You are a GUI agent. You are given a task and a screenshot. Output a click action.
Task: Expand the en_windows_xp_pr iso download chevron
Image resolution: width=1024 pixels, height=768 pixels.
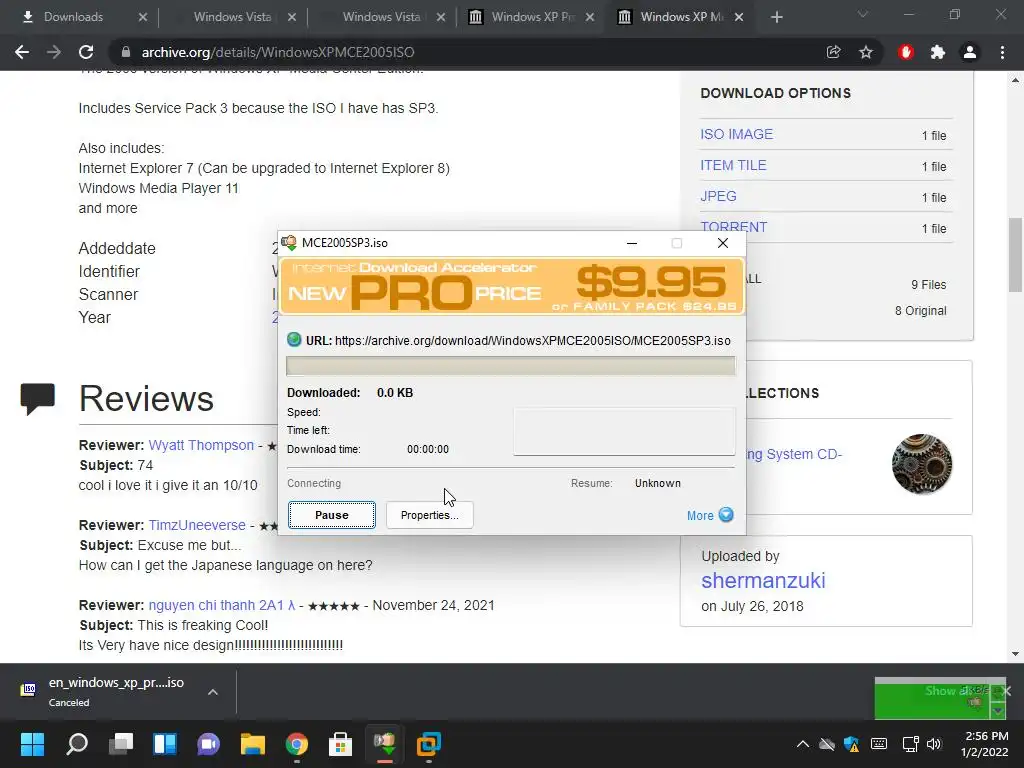213,692
